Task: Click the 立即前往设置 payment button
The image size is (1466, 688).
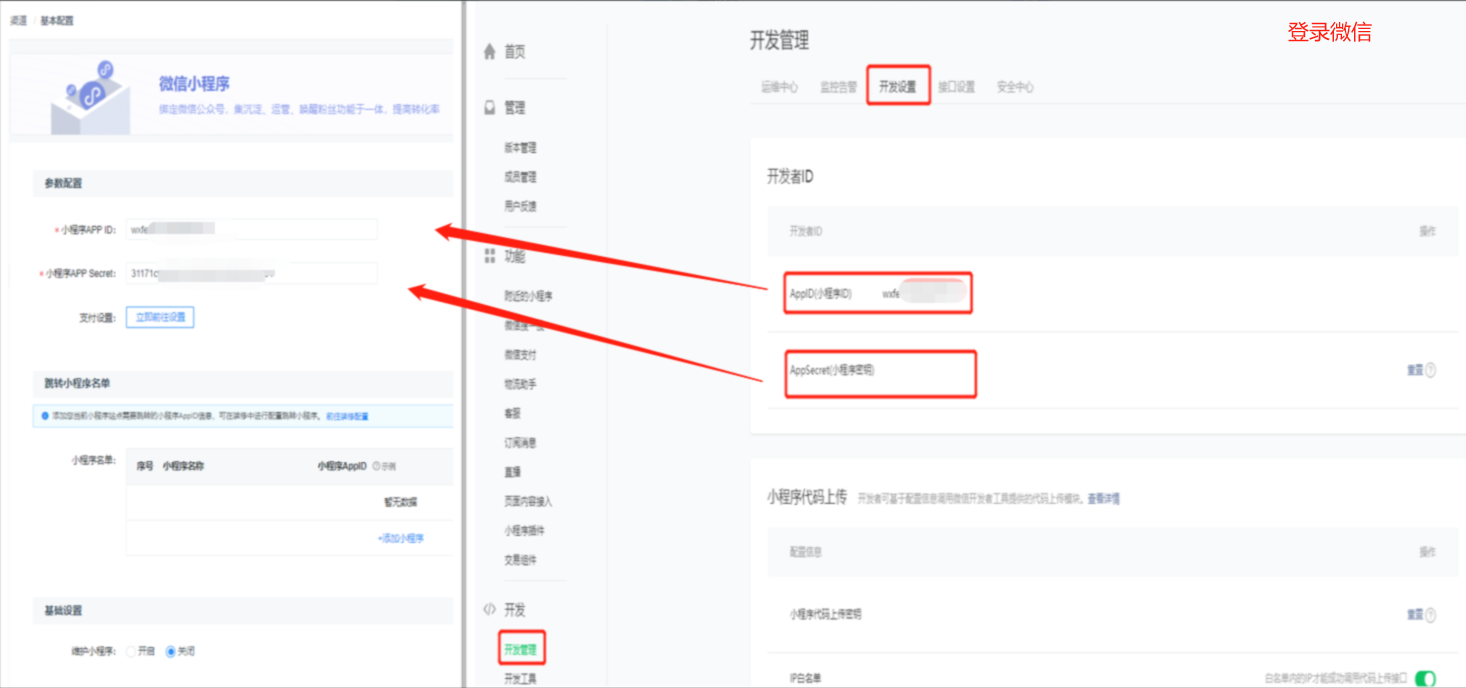Action: click(x=160, y=317)
